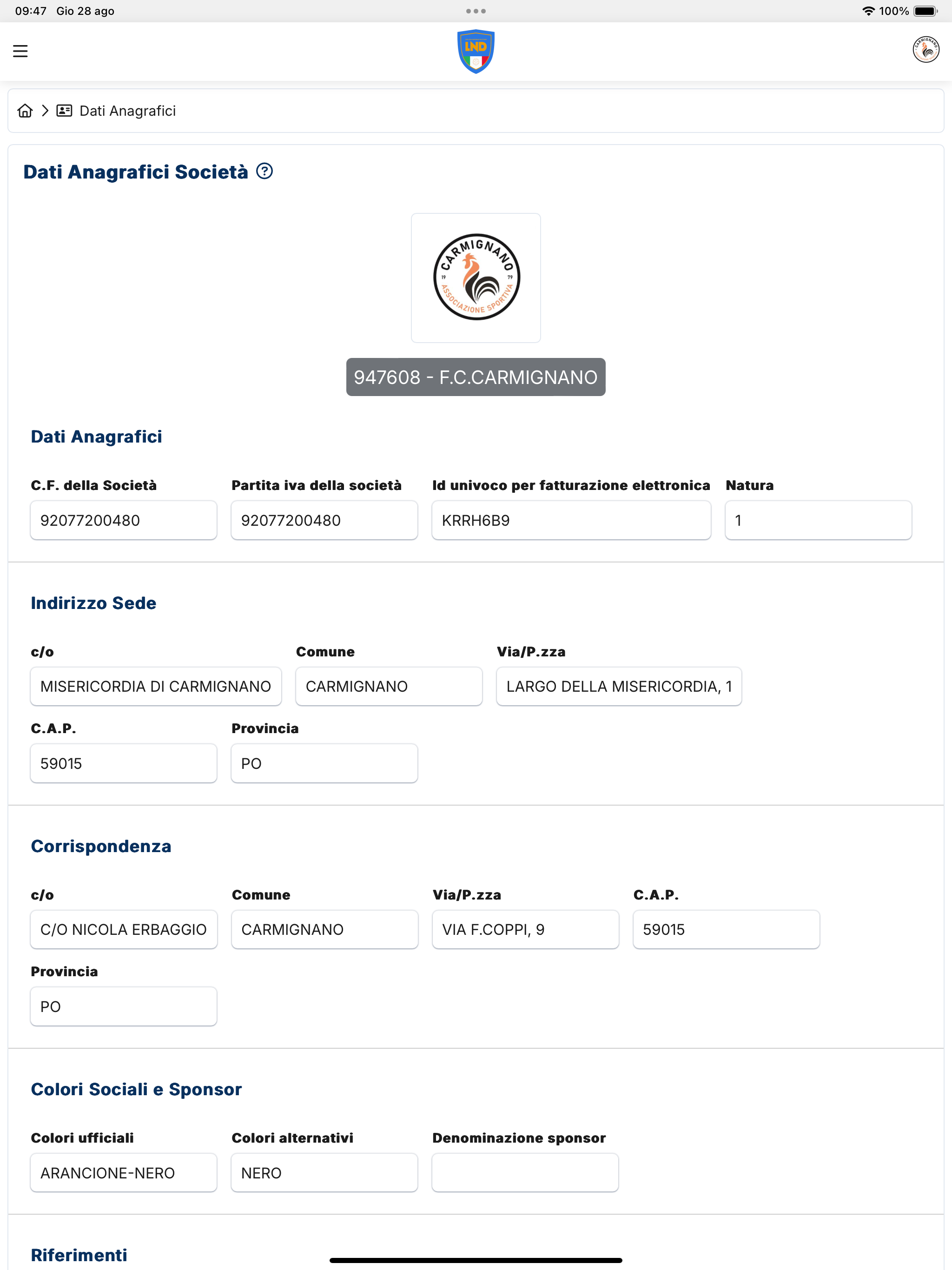Focus the Corrispondenza C.A.P. field
Viewport: 952px width, 1270px height.
pyautogui.click(x=727, y=930)
